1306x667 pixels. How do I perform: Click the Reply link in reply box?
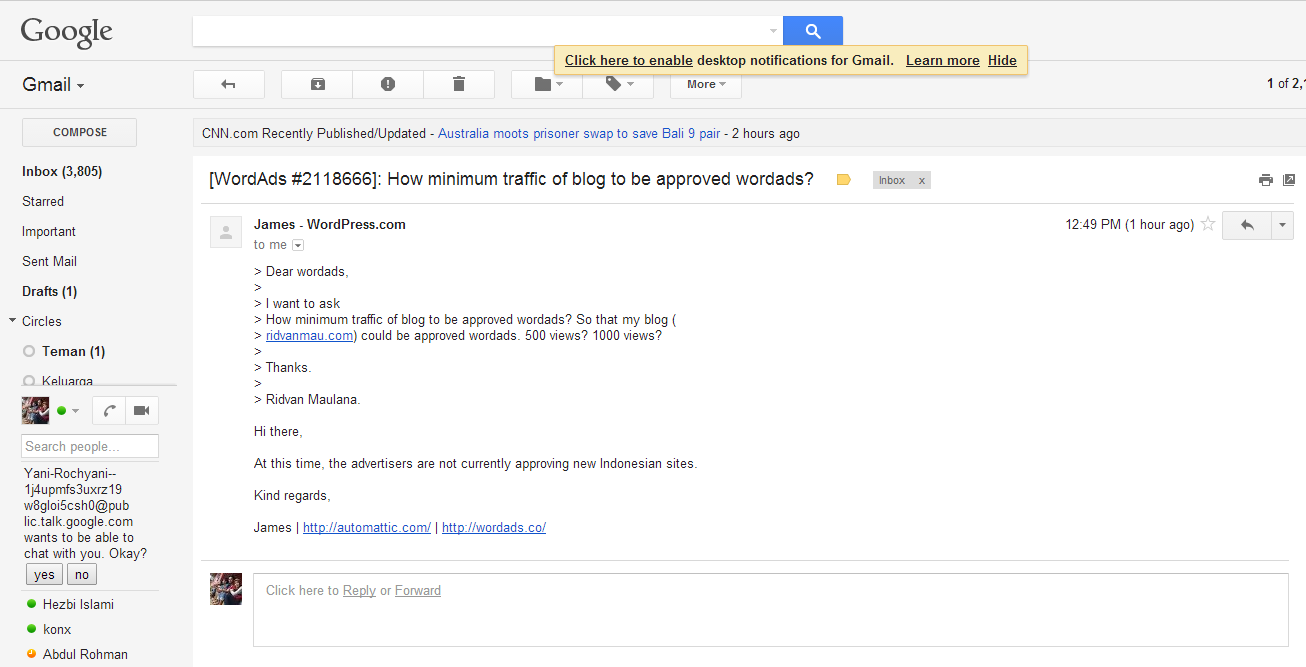point(359,590)
